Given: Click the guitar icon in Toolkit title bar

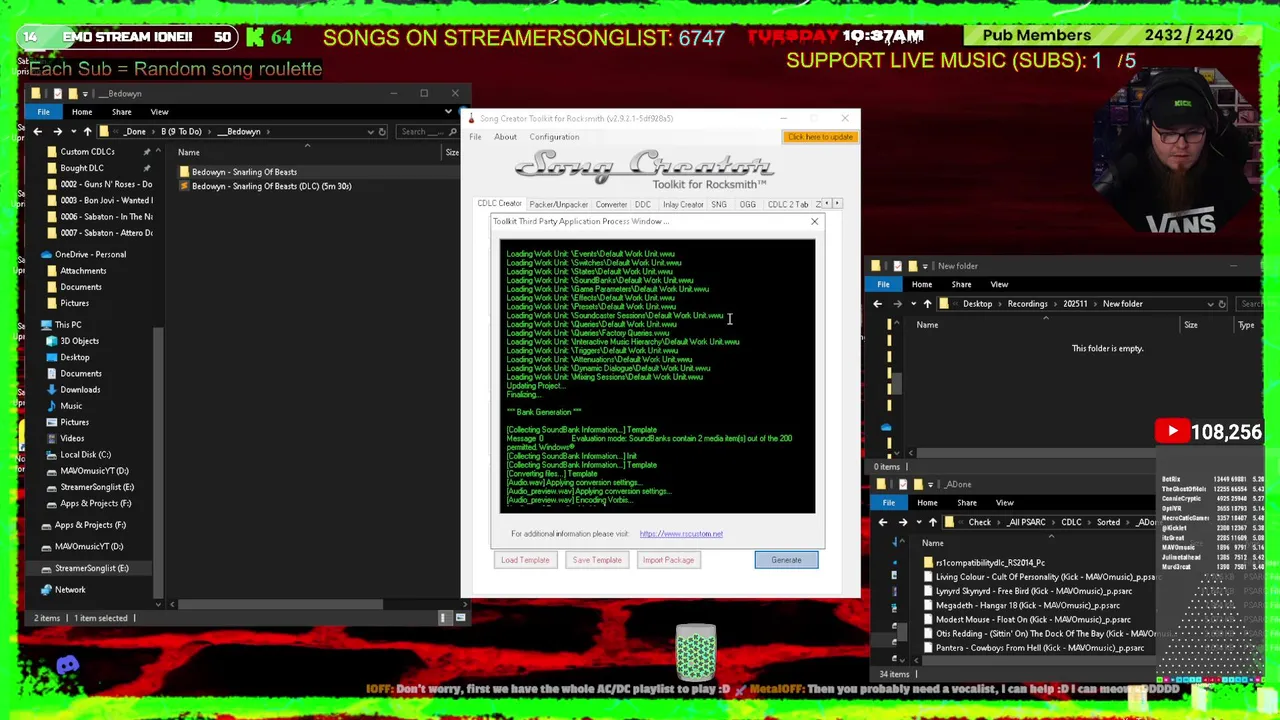Looking at the screenshot, I should (x=472, y=118).
